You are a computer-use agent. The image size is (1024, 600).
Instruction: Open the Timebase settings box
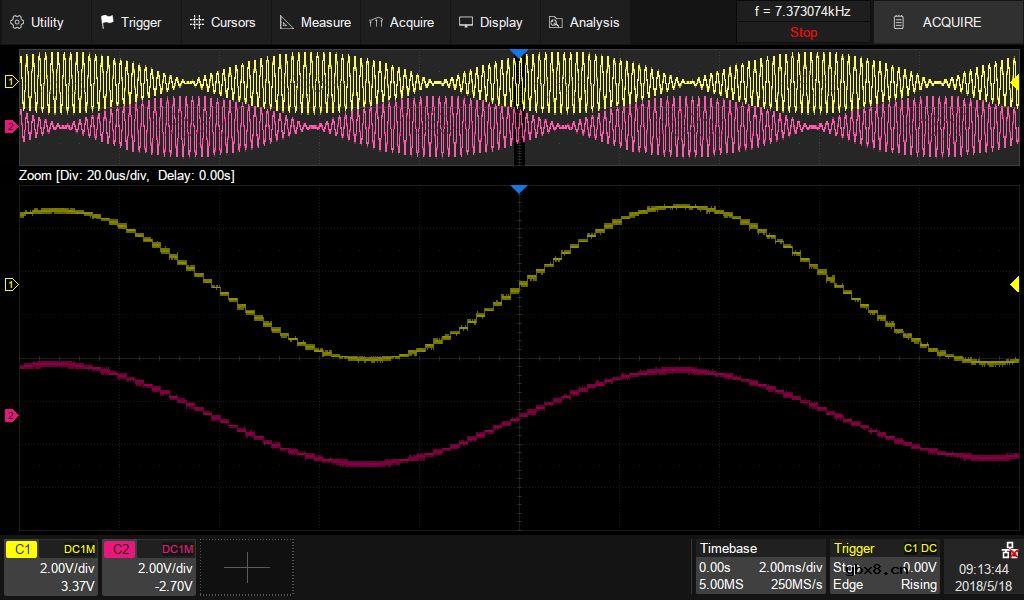(x=761, y=567)
